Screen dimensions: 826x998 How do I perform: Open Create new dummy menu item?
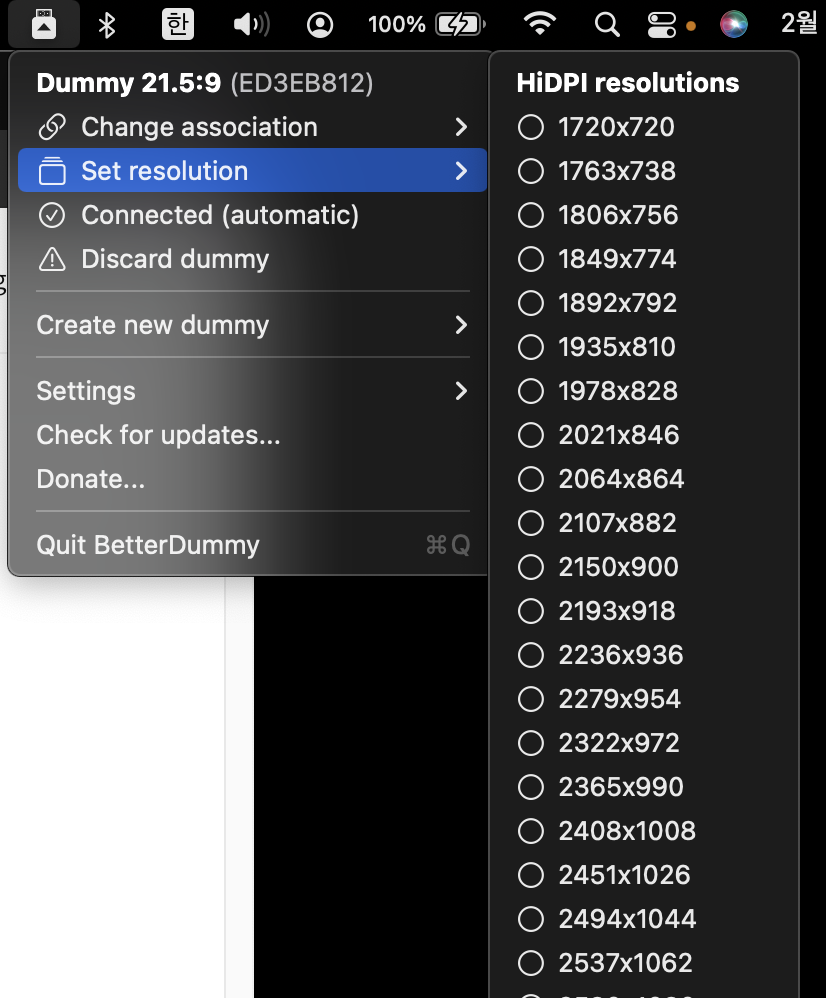click(253, 325)
